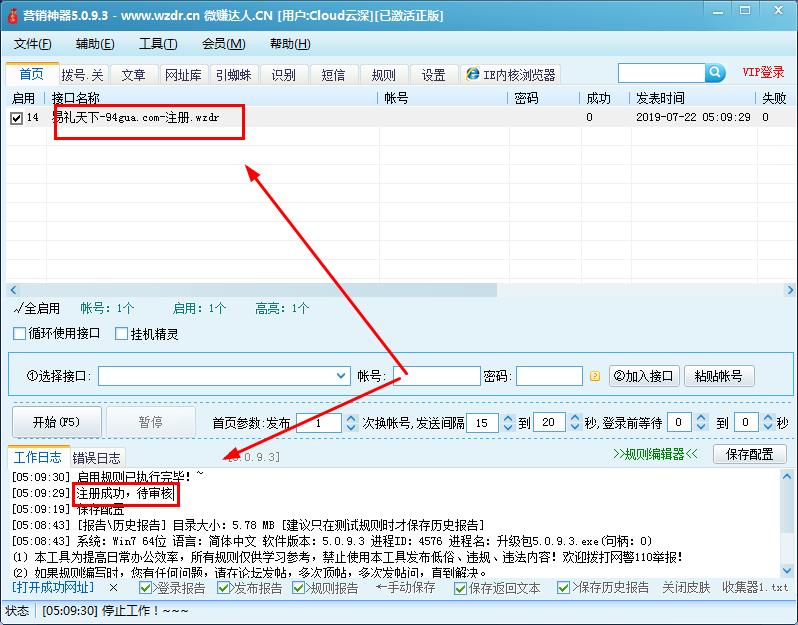
Task: Switch to the 文章 tab
Action: point(133,75)
